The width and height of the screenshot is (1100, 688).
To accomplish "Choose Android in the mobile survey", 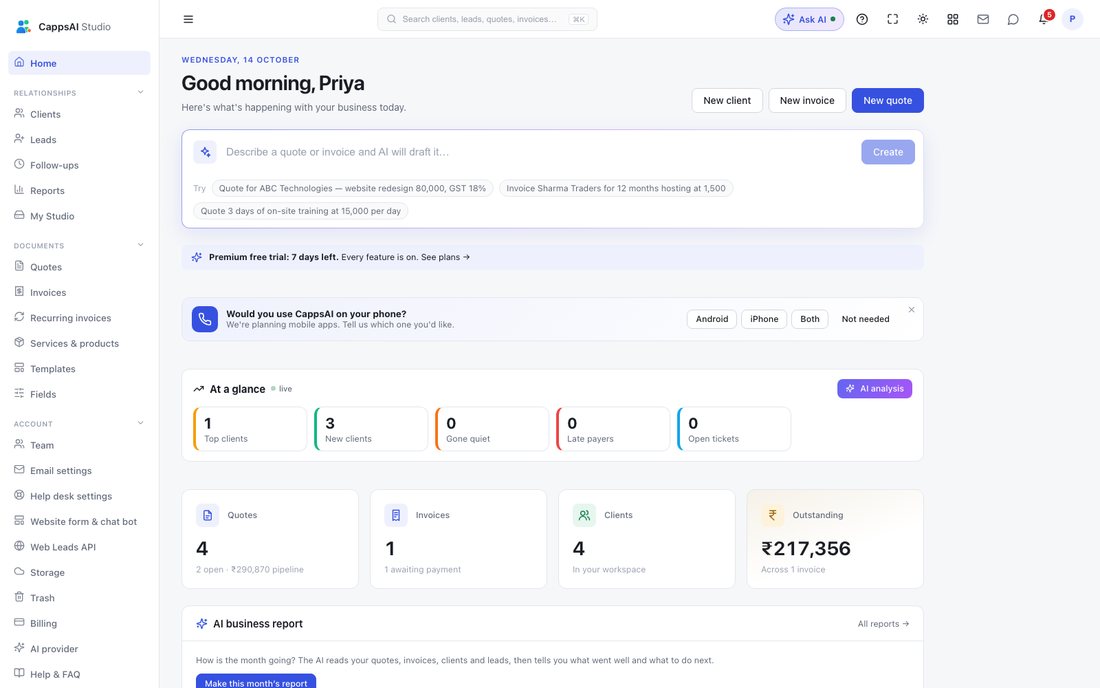I will (x=711, y=319).
